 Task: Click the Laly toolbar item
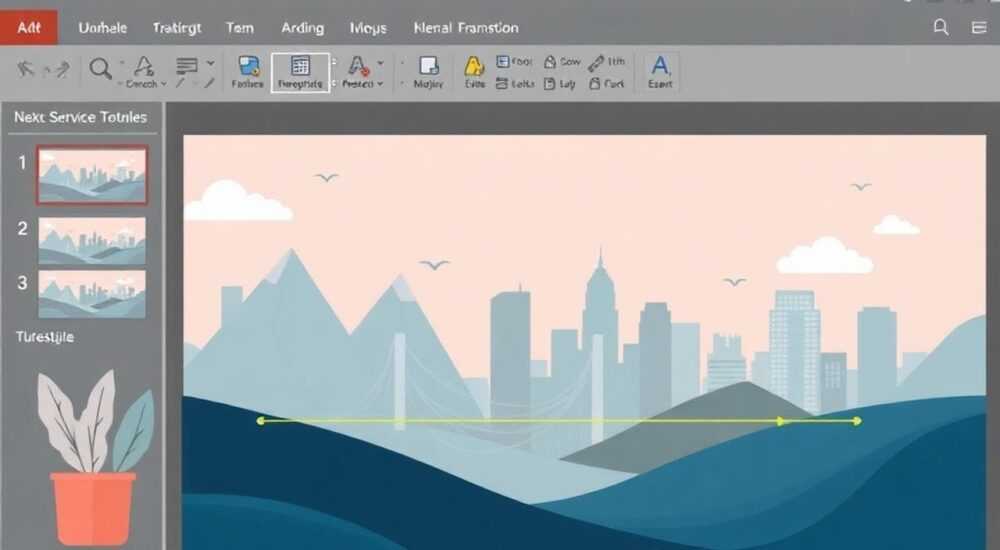coord(559,84)
